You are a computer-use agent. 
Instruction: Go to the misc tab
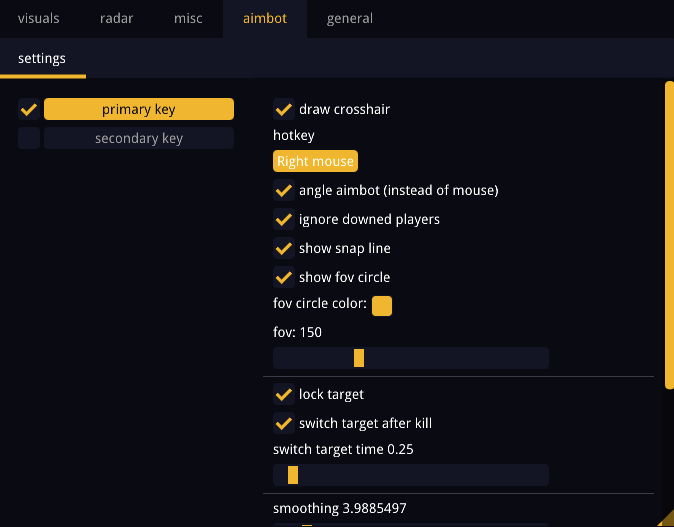(188, 18)
